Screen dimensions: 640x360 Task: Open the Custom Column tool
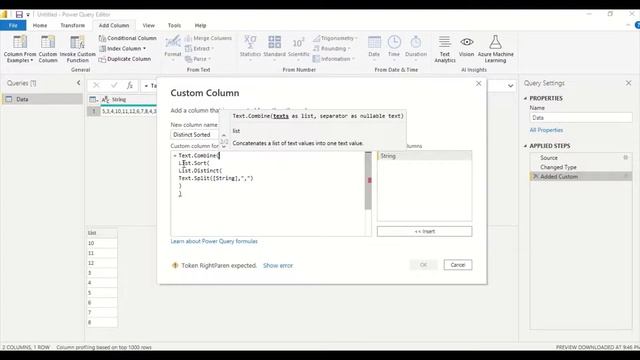pos(48,49)
